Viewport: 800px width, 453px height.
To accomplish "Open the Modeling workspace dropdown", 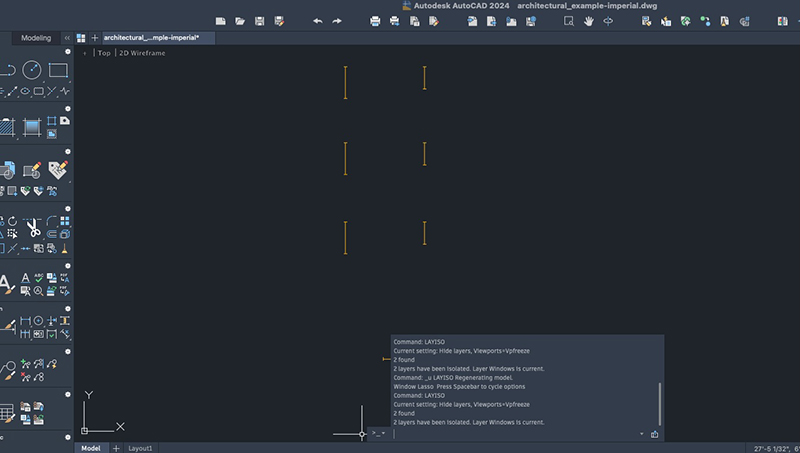I will (36, 38).
